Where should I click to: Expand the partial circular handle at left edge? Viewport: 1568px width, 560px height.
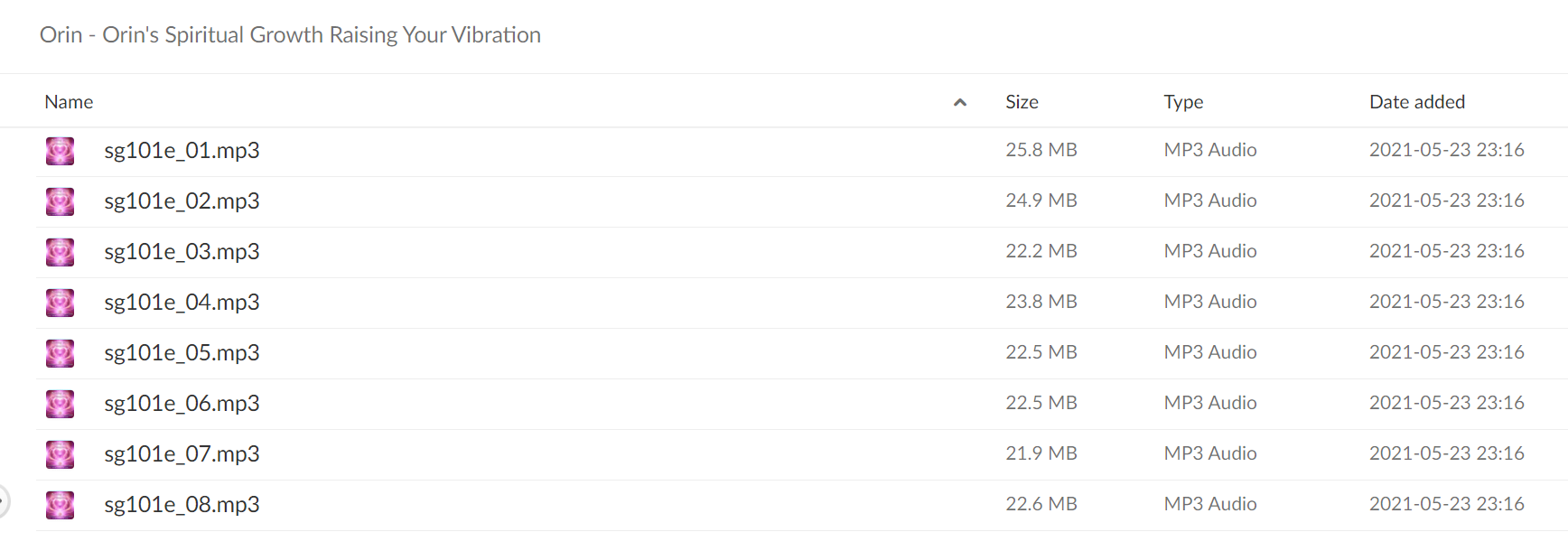[x=4, y=501]
